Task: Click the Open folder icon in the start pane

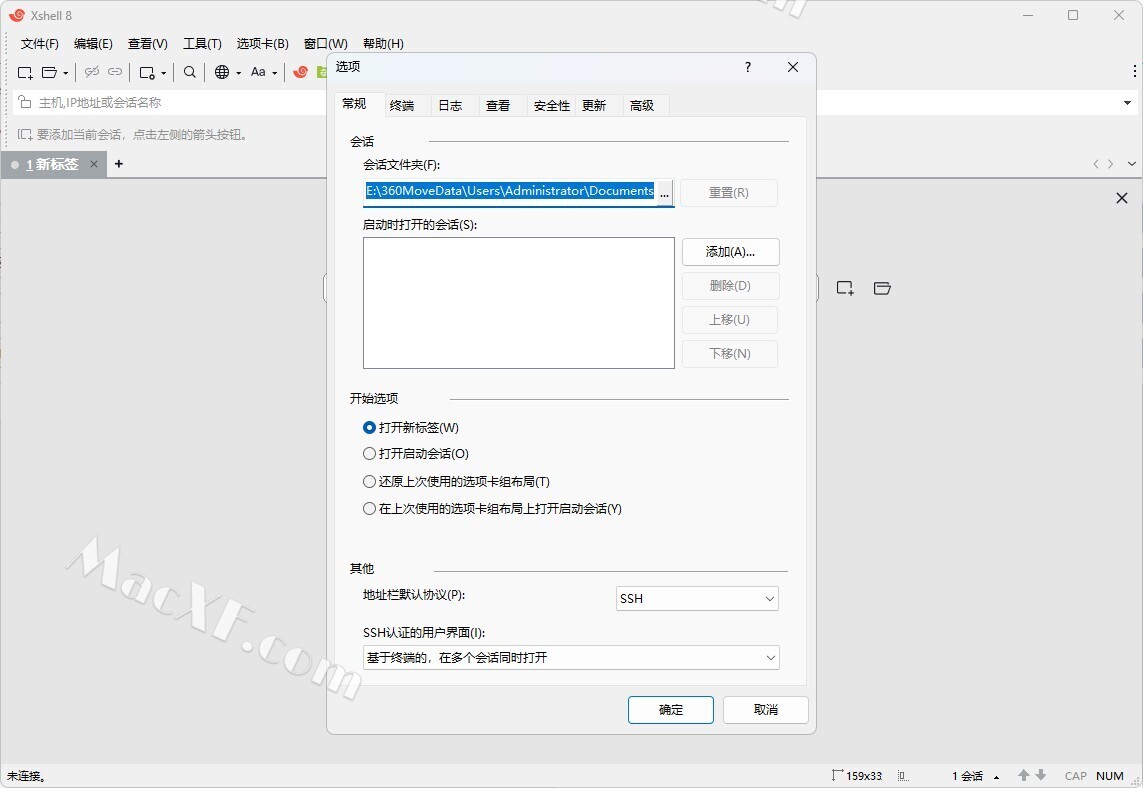Action: point(882,288)
